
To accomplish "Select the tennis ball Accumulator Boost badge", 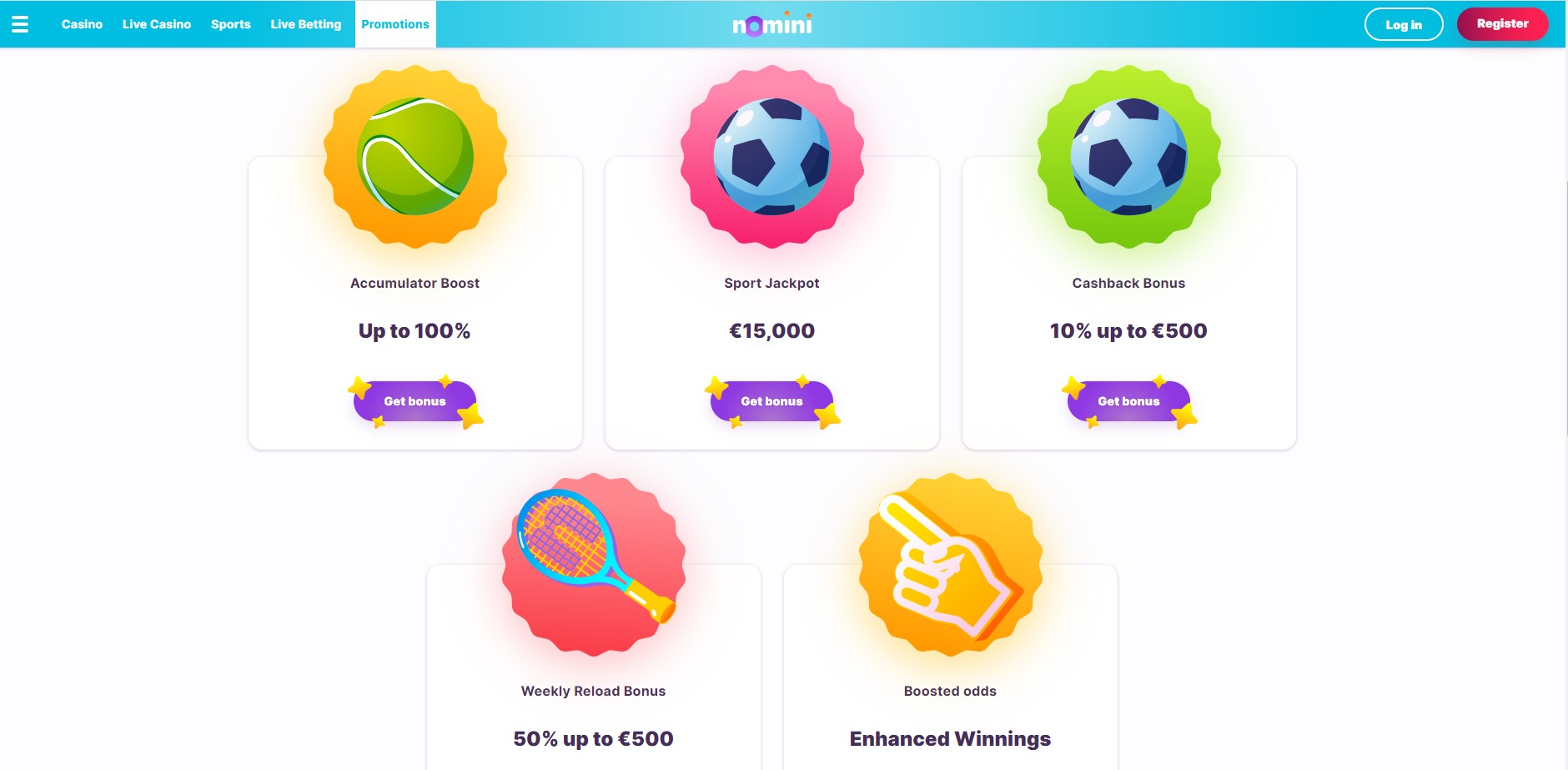I will [x=415, y=157].
